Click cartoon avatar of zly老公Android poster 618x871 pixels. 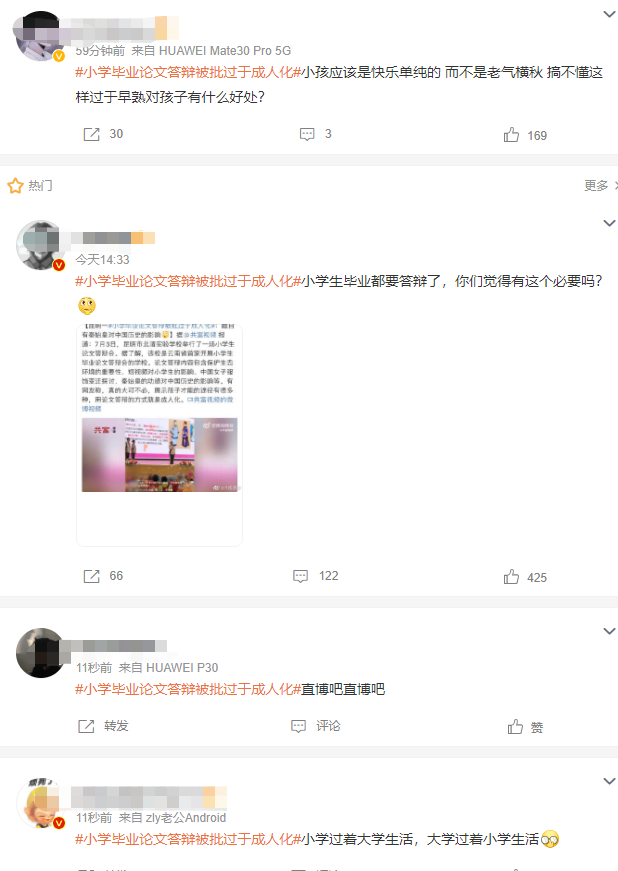(41, 803)
